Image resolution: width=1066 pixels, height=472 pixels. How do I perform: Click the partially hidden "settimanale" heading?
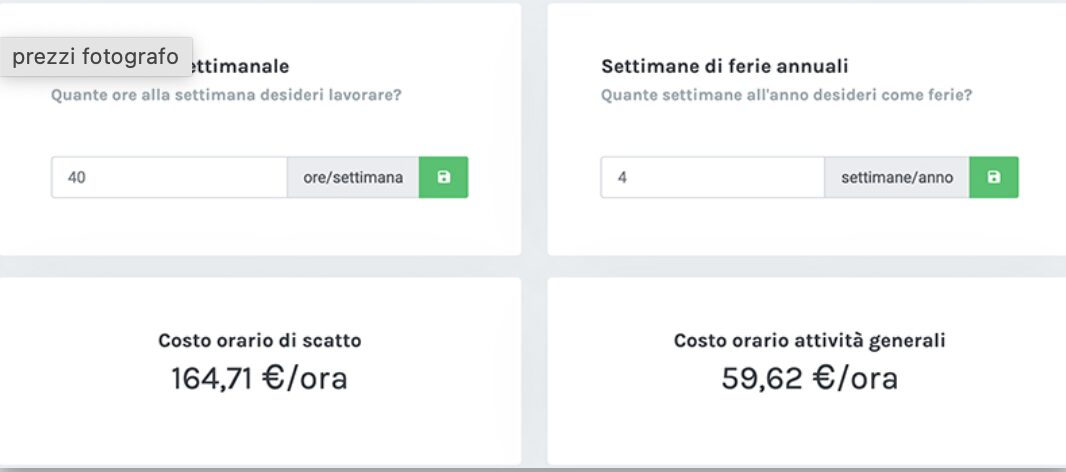(240, 67)
